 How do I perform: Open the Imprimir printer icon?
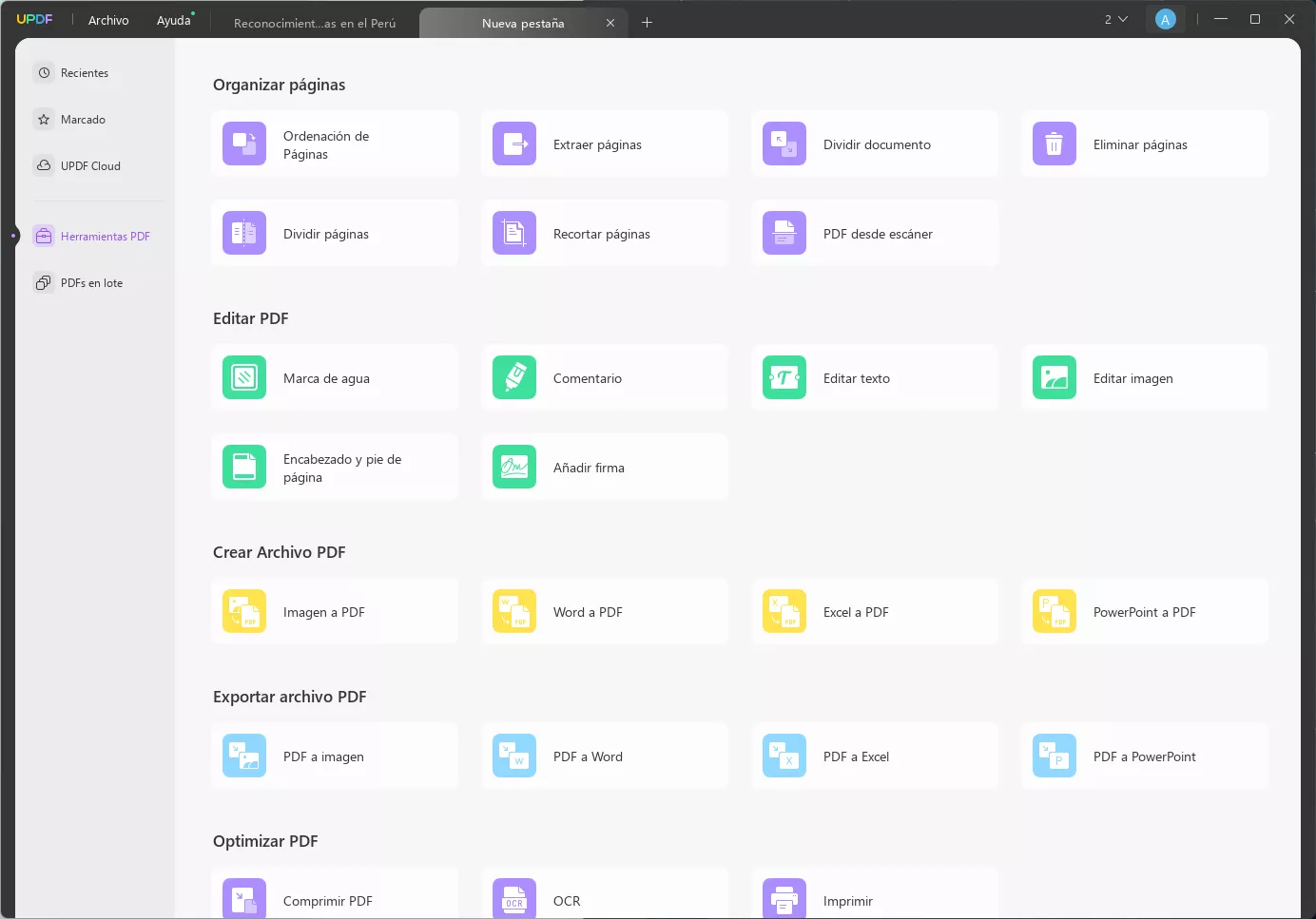[x=784, y=899]
